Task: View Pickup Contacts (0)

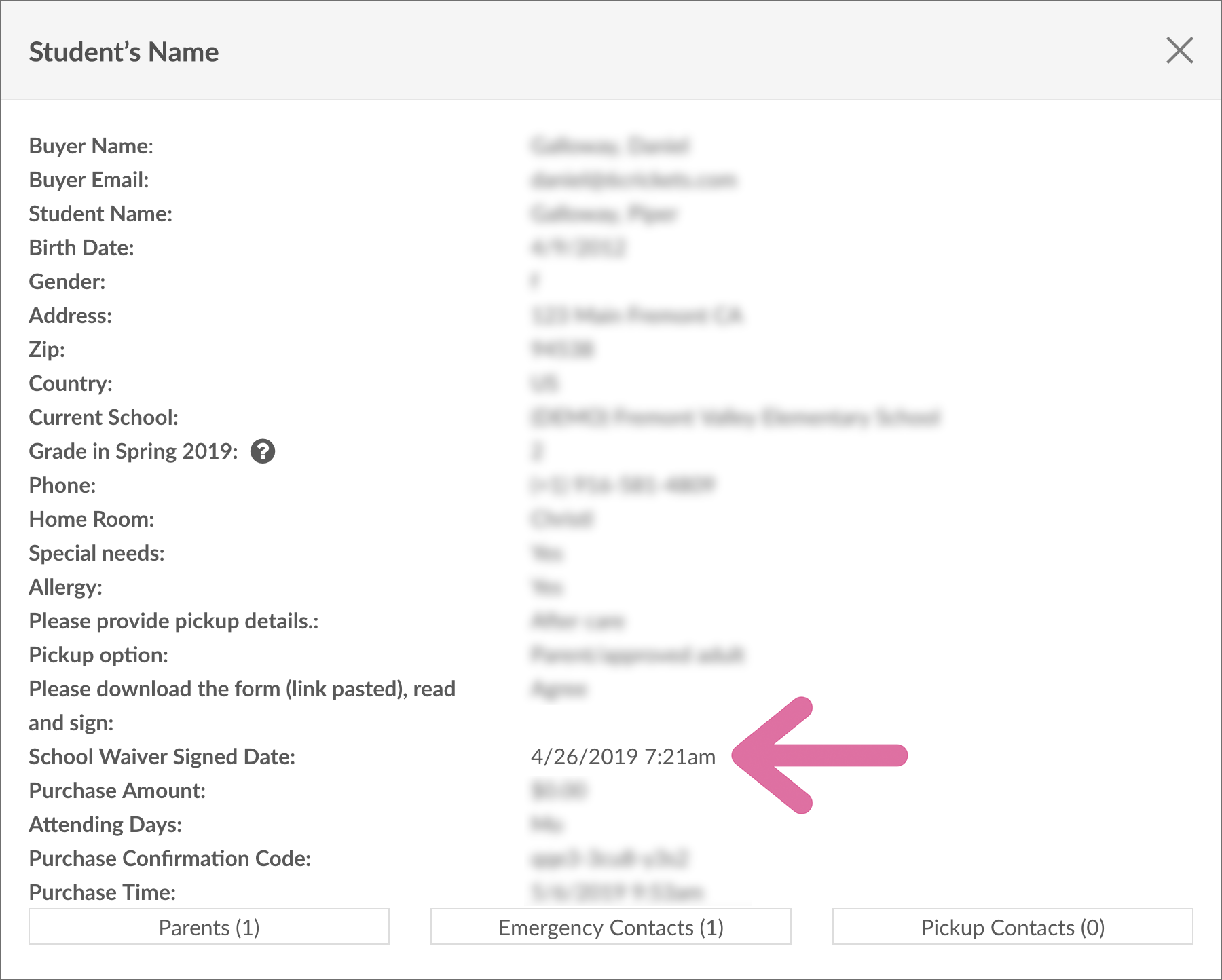Action: coord(1012,927)
